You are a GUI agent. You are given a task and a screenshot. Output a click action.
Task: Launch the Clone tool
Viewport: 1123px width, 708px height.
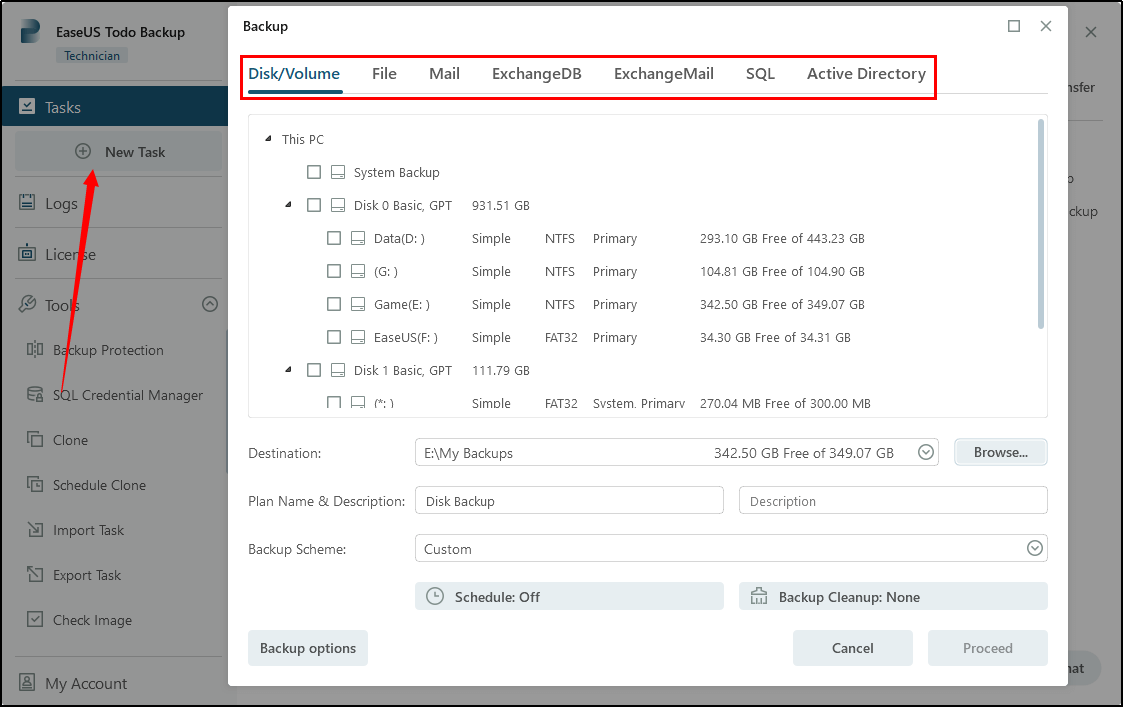pos(70,440)
